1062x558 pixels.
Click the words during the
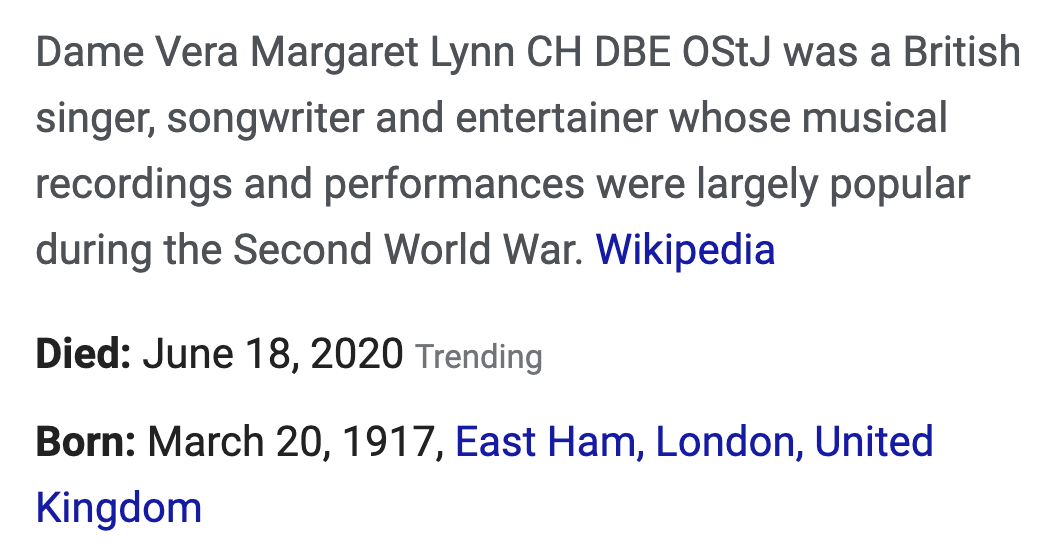click(x=128, y=249)
